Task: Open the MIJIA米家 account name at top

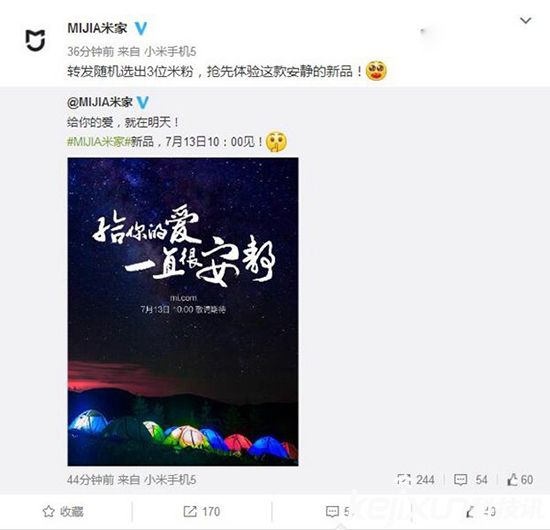Action: (x=97, y=28)
